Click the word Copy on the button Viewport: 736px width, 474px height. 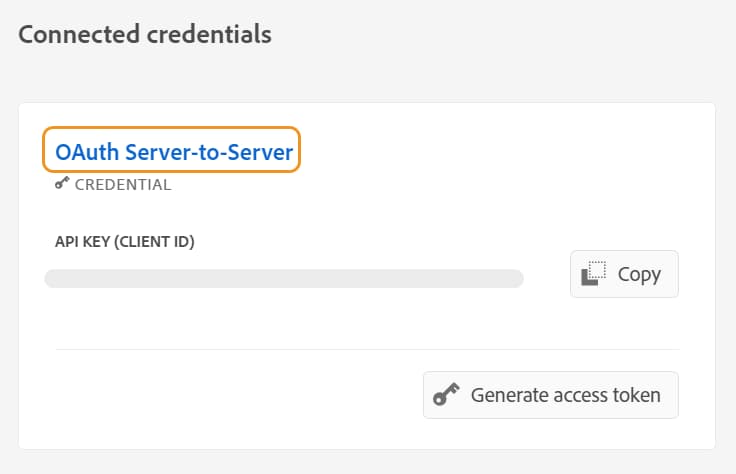pos(639,274)
